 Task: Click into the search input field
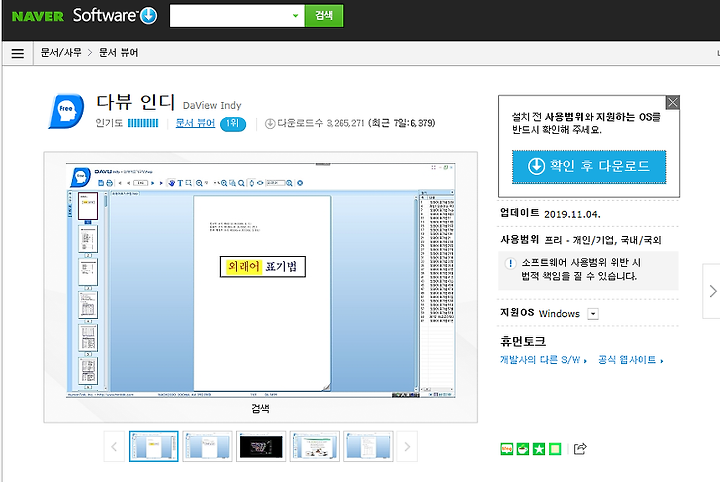(x=230, y=16)
